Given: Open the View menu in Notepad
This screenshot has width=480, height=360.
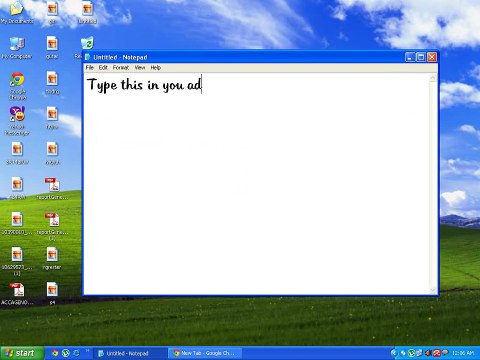Looking at the screenshot, I should pyautogui.click(x=140, y=68).
